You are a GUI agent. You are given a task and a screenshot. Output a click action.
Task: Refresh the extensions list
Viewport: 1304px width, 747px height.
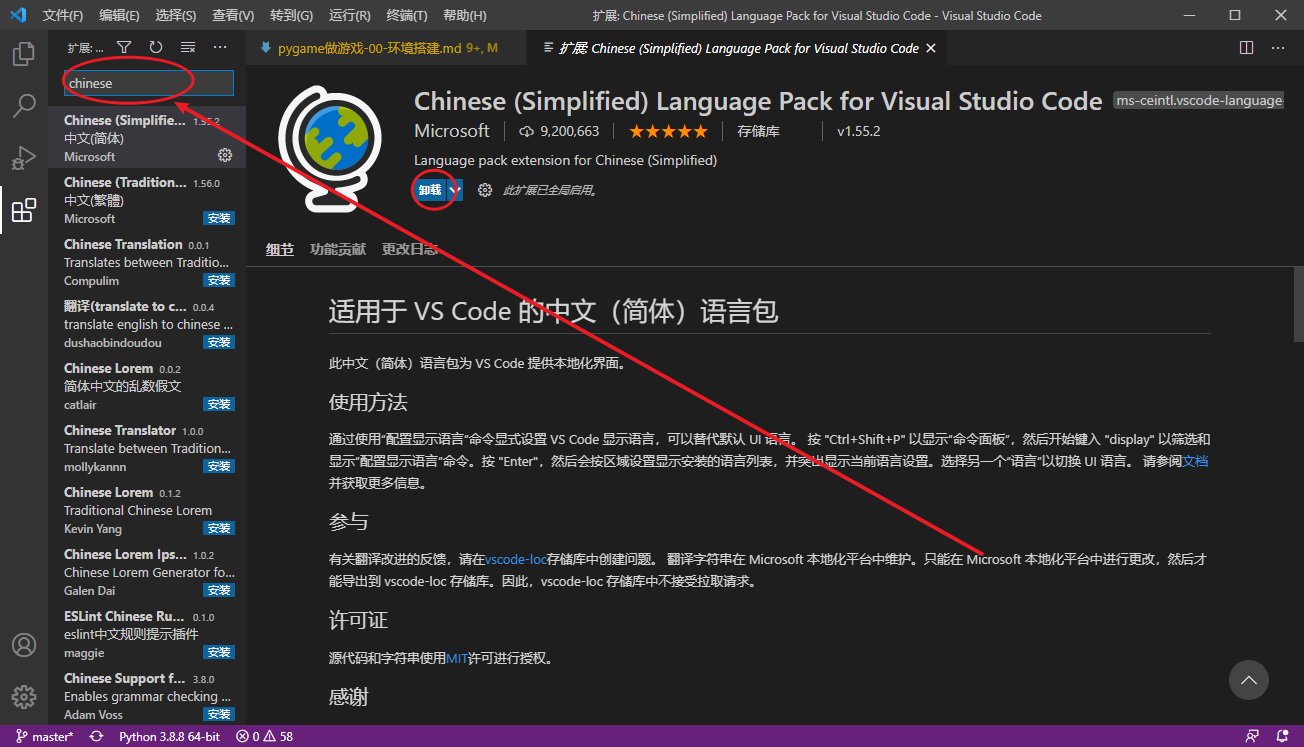tap(156, 47)
